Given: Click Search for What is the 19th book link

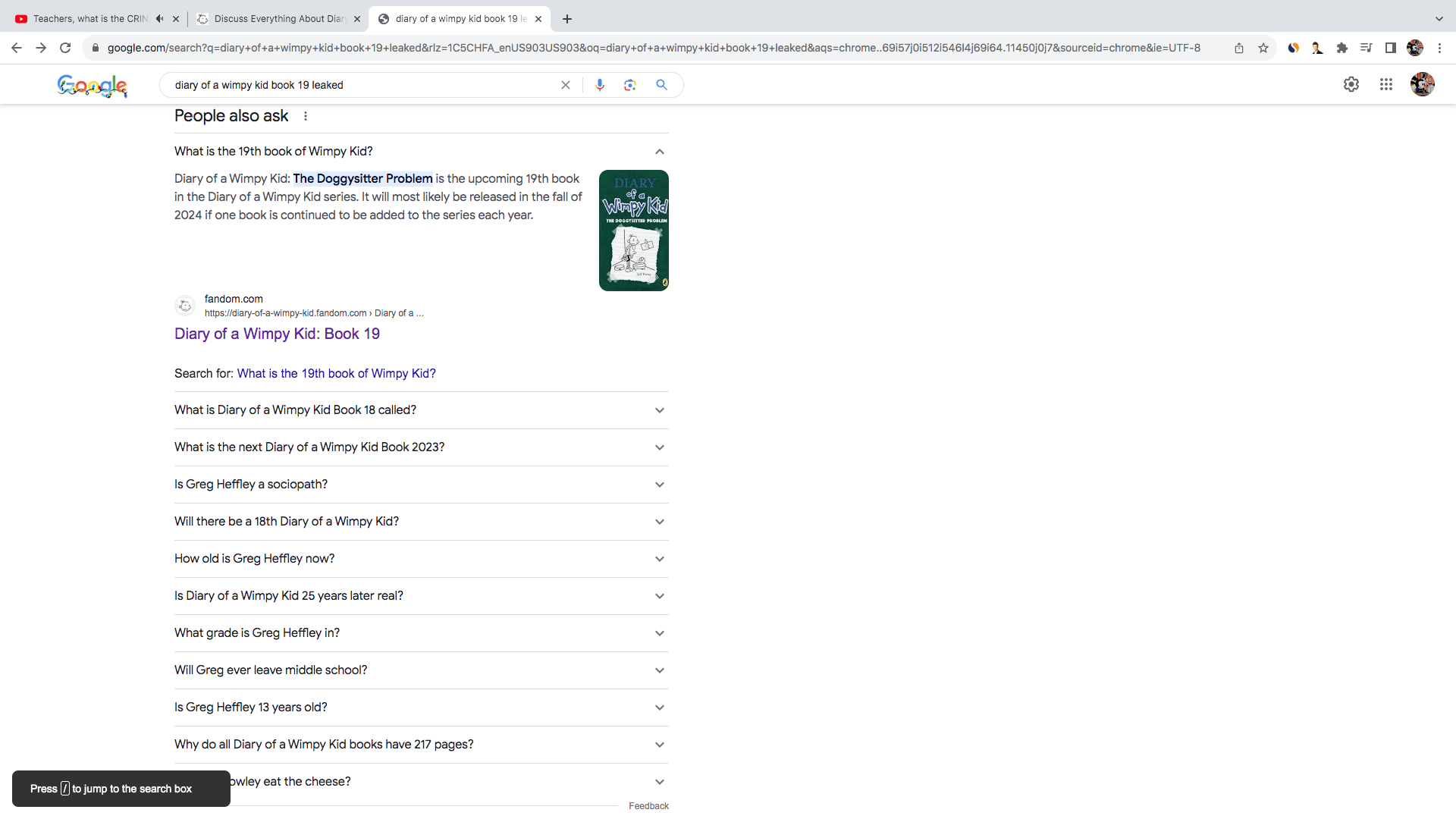Looking at the screenshot, I should 336,374.
